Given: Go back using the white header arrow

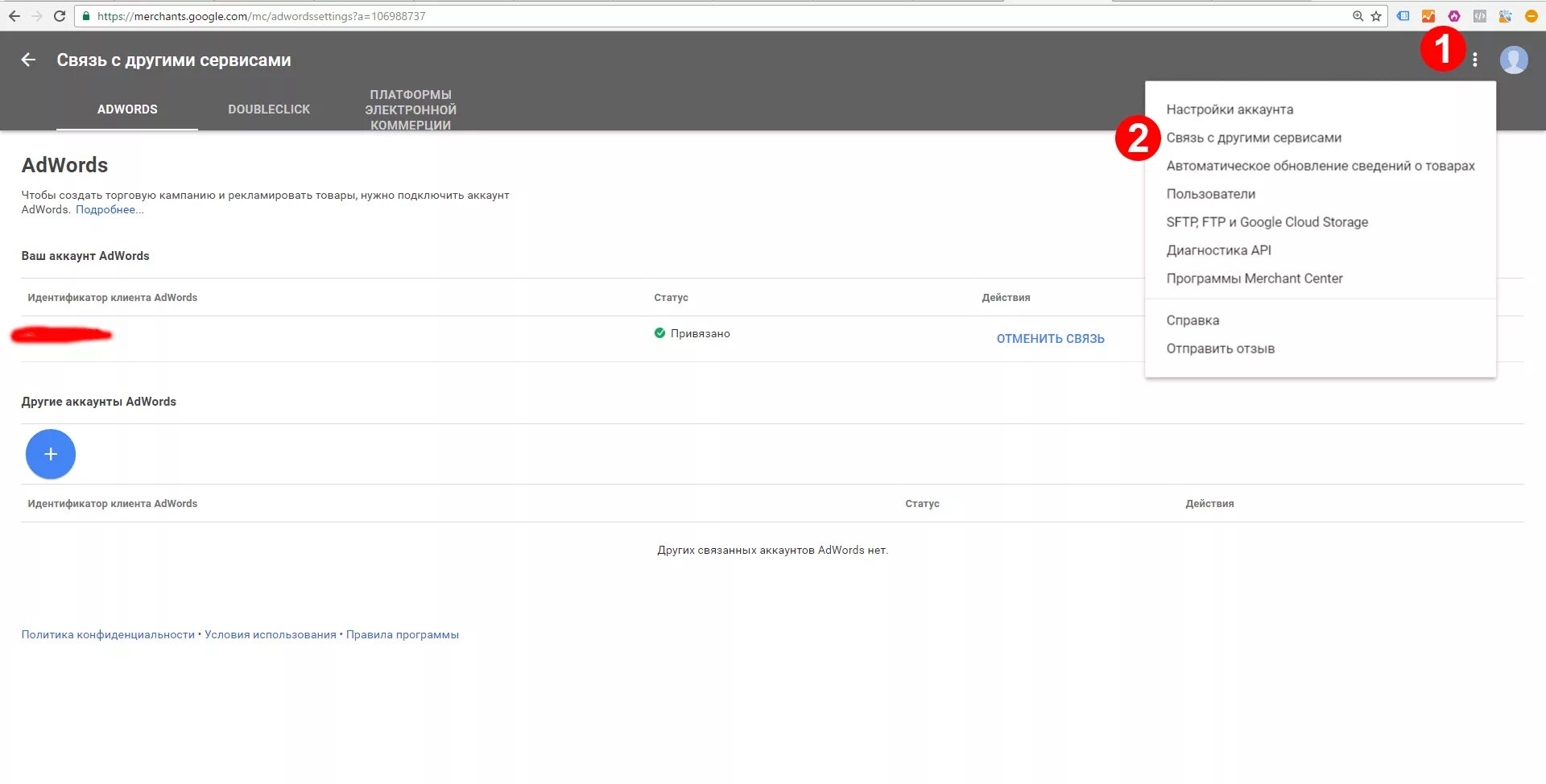Looking at the screenshot, I should (x=28, y=60).
